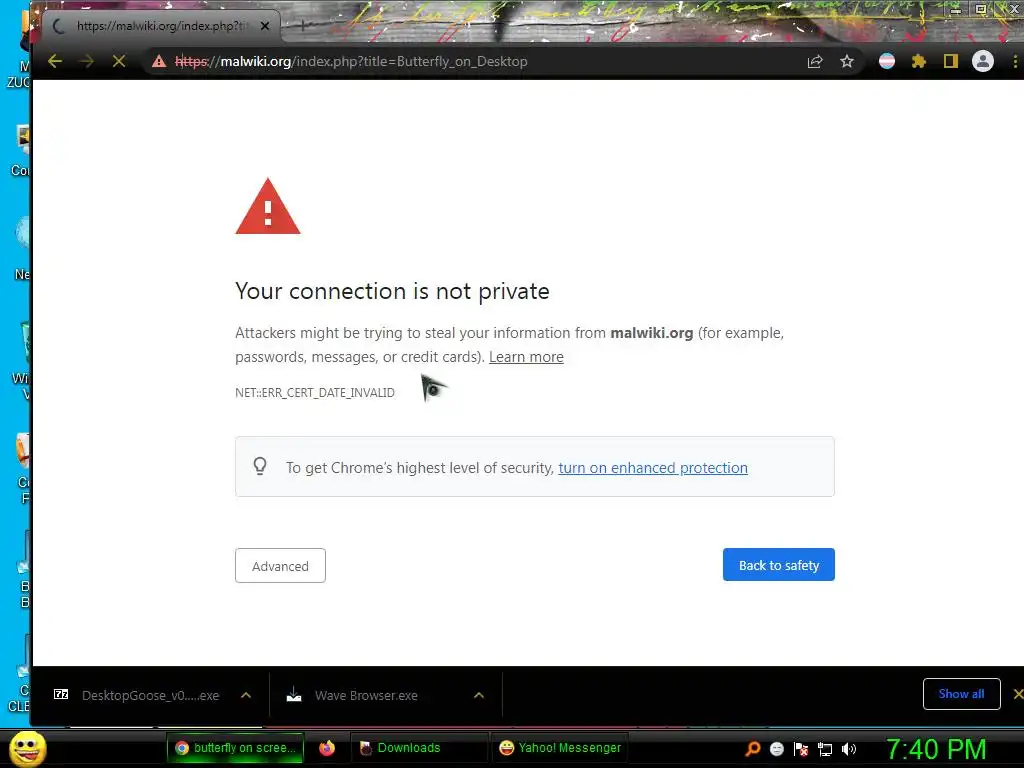Go back using the browser back arrow
1024x768 pixels.
click(55, 61)
